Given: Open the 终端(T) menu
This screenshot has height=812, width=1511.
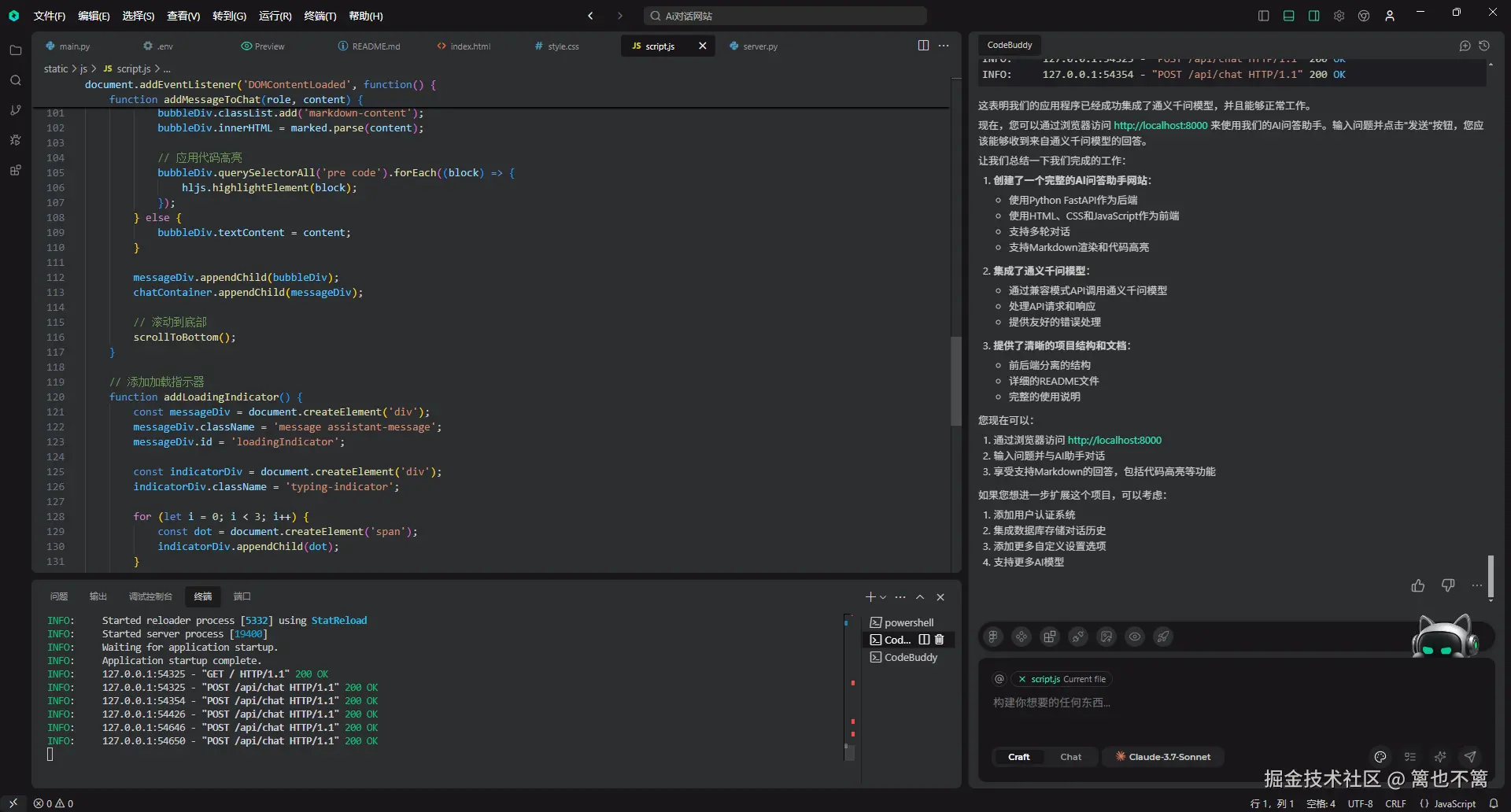Looking at the screenshot, I should click(320, 16).
